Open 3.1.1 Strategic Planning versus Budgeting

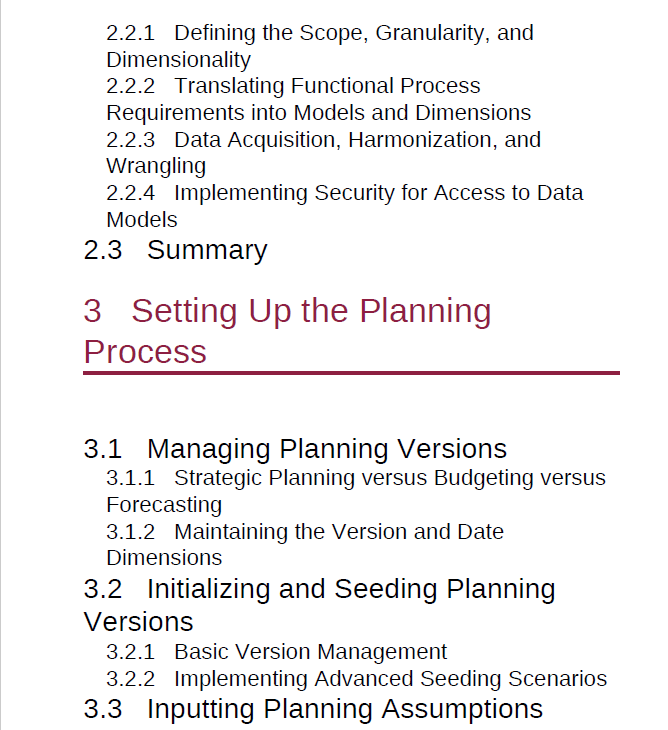[356, 491]
